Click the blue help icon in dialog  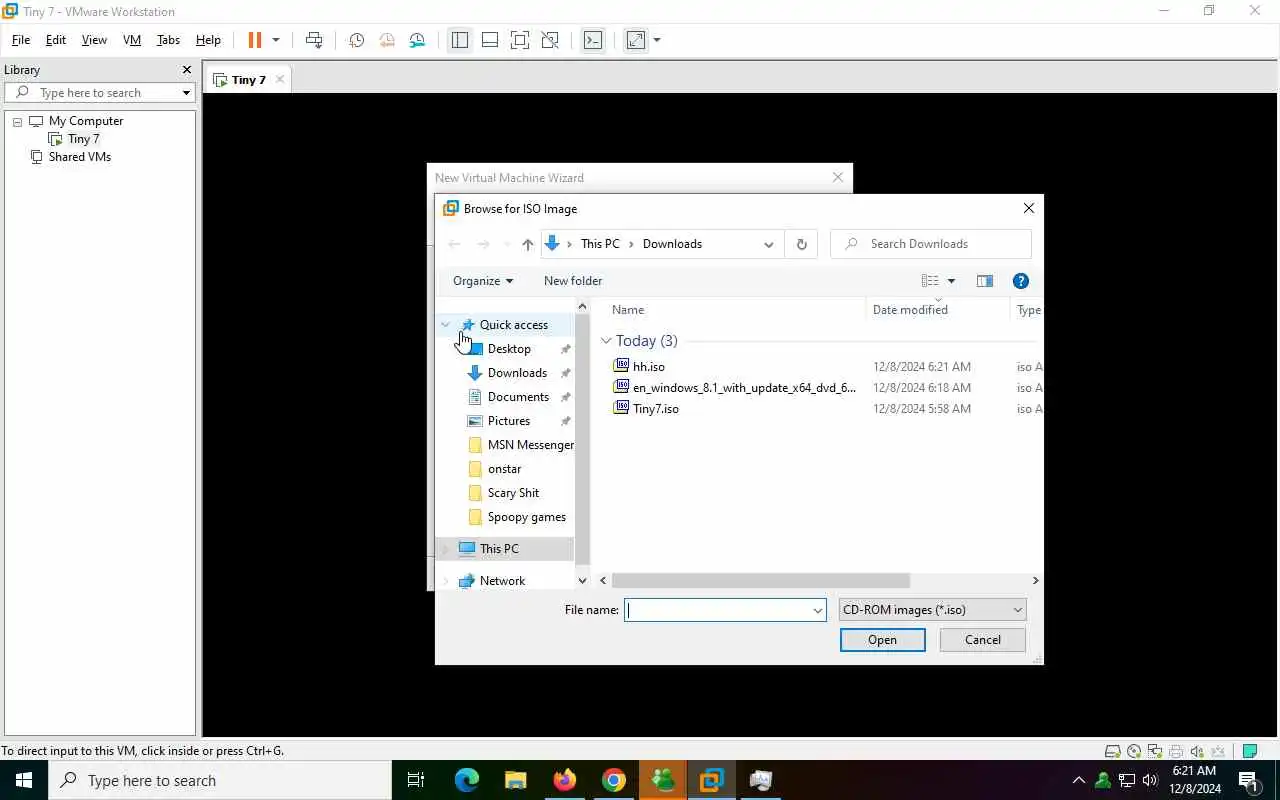tap(1021, 281)
